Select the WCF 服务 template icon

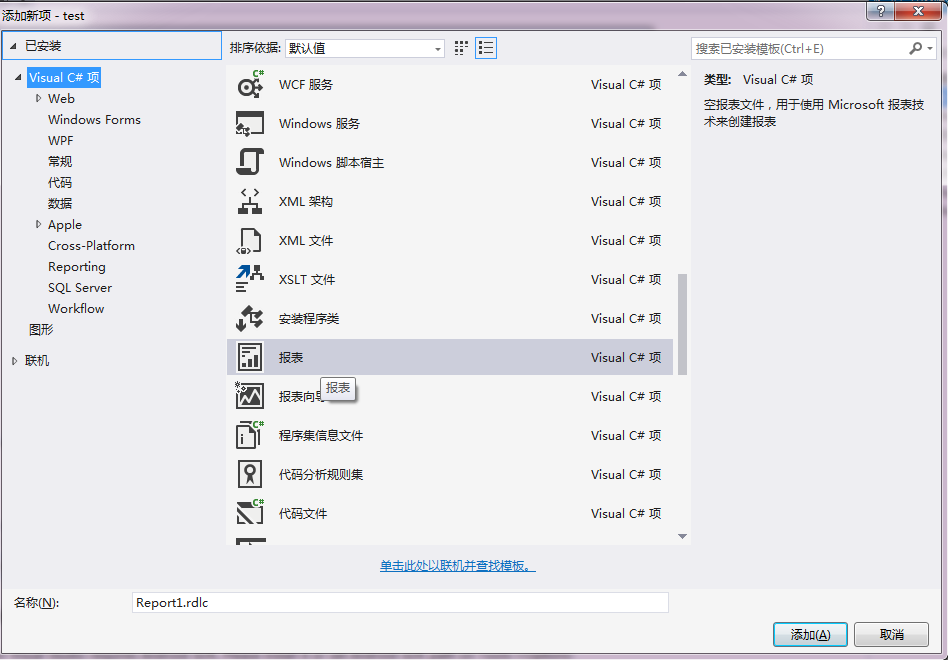tap(250, 85)
